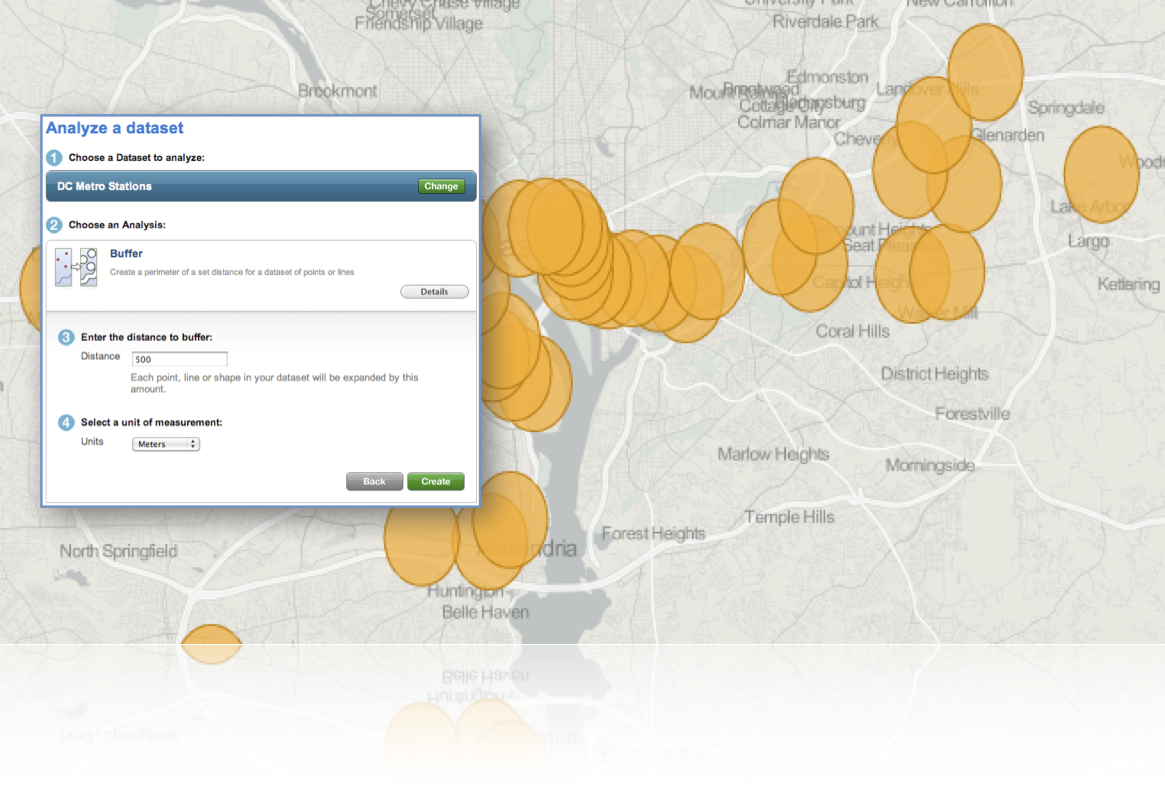Viewport: 1165px width, 795px height.
Task: Select the orange buffer circle near Lake Arbor
Action: 1101,173
